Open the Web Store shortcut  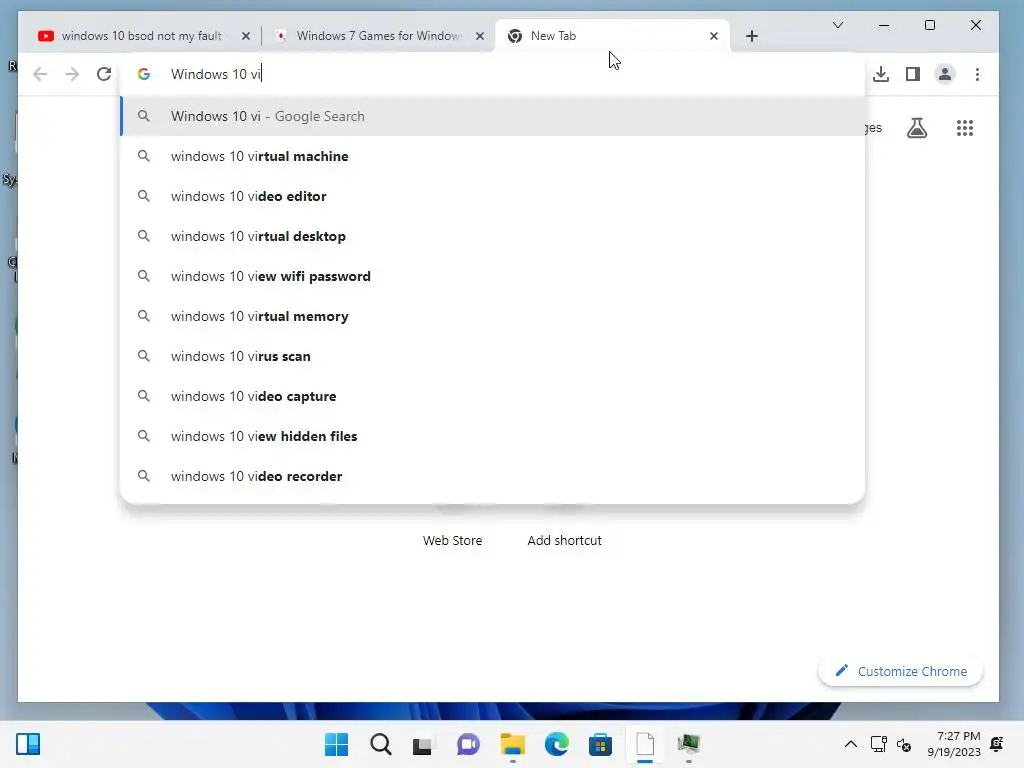click(452, 540)
